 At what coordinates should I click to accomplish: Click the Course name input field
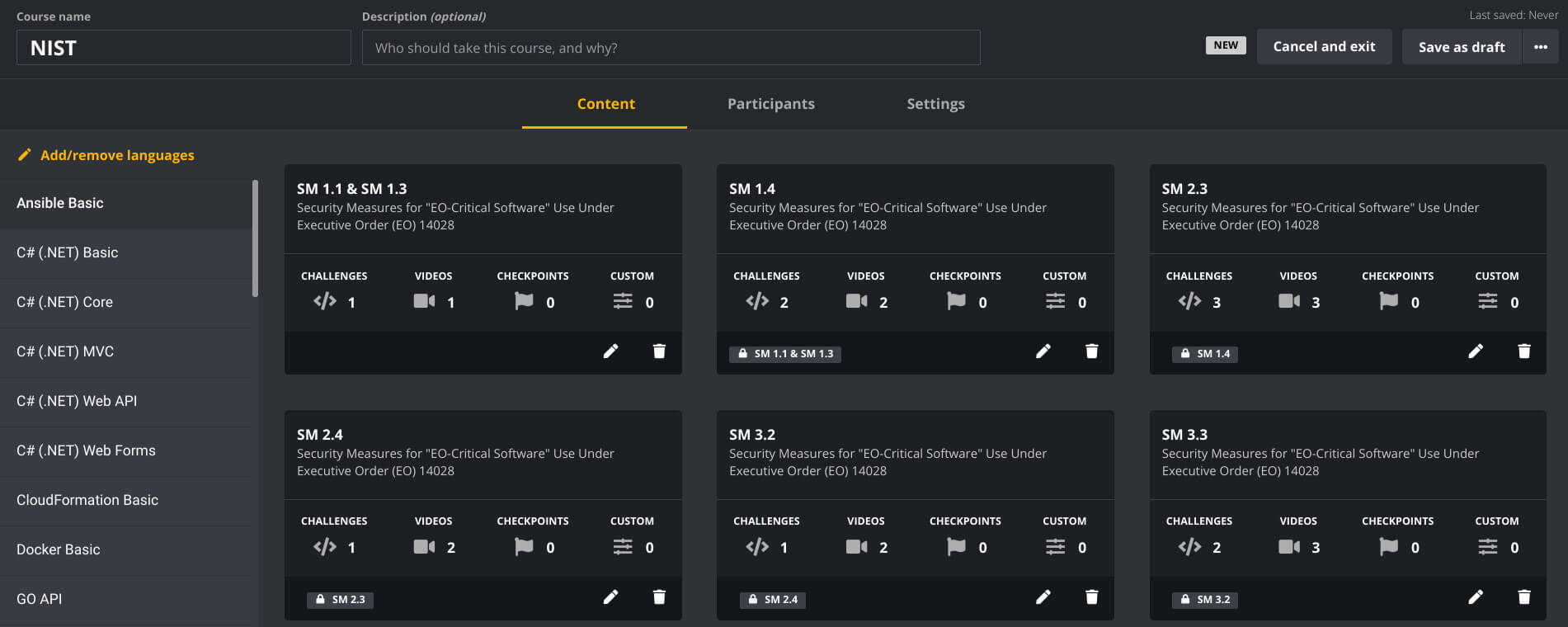(183, 48)
